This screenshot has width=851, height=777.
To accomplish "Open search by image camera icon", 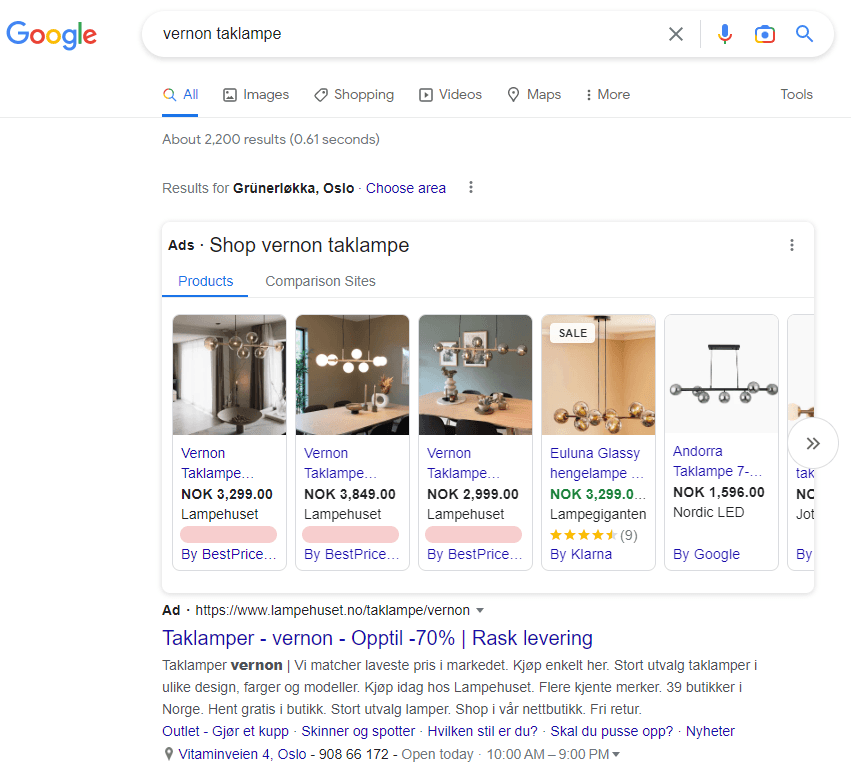I will pyautogui.click(x=765, y=34).
